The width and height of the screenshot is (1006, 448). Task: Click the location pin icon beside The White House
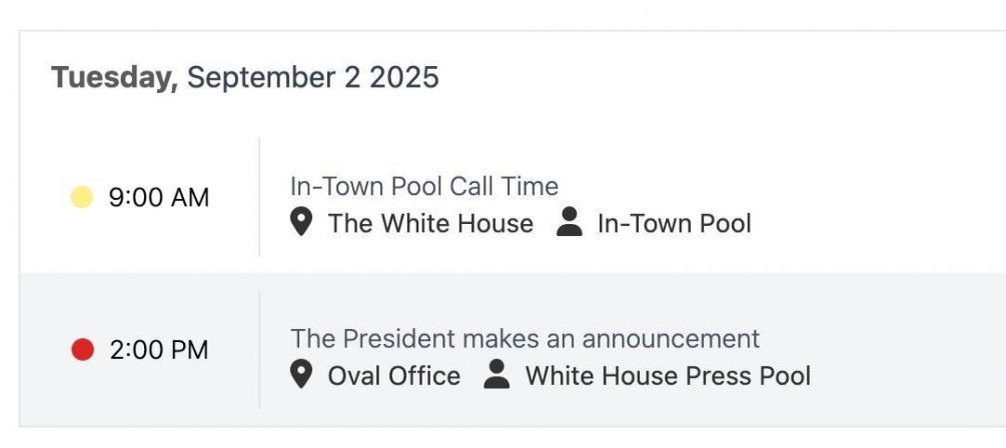301,222
